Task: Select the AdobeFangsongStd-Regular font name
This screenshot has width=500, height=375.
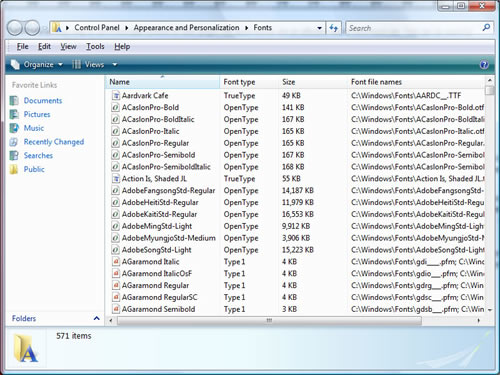Action: (168, 191)
